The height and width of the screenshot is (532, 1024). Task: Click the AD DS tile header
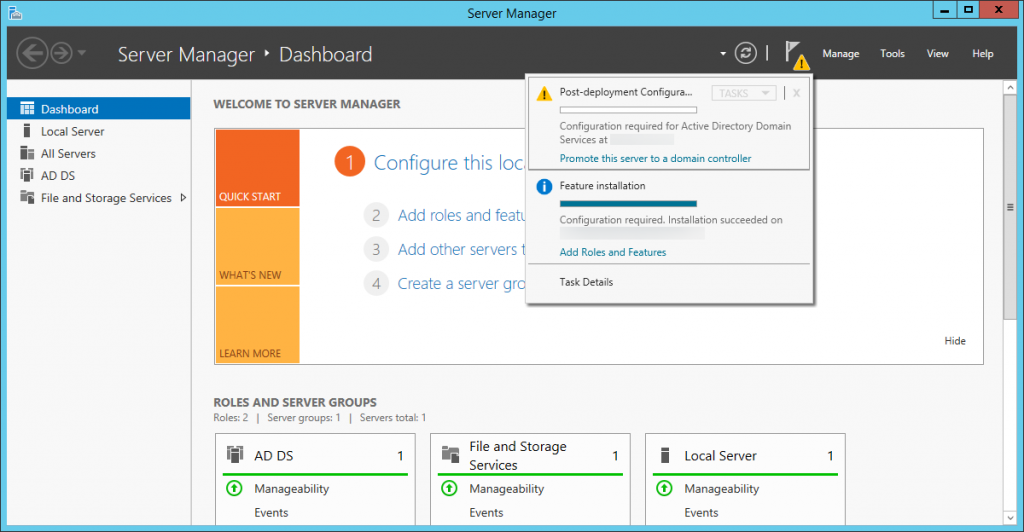click(x=315, y=455)
